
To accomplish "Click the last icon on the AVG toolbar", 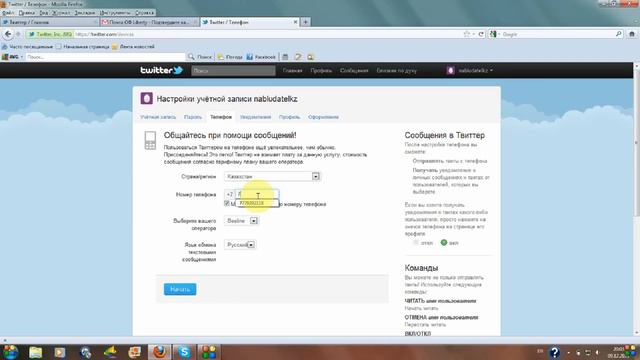I will pos(311,57).
